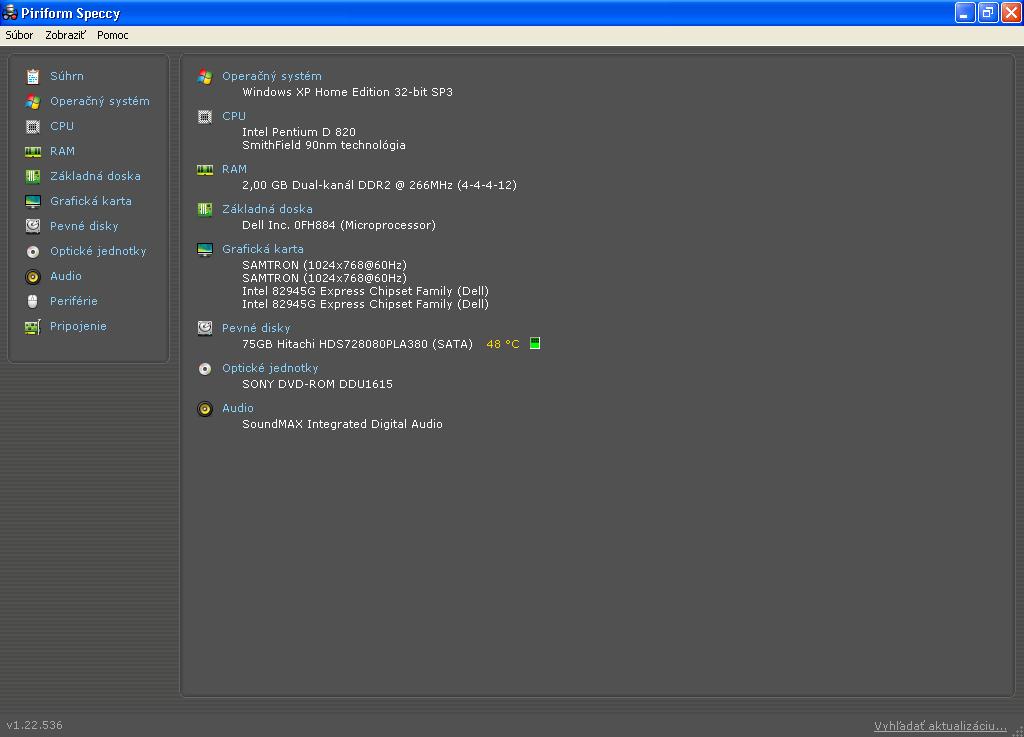The width and height of the screenshot is (1024, 737).
Task: Click the RAM module icon in sidebar
Action: (x=33, y=151)
